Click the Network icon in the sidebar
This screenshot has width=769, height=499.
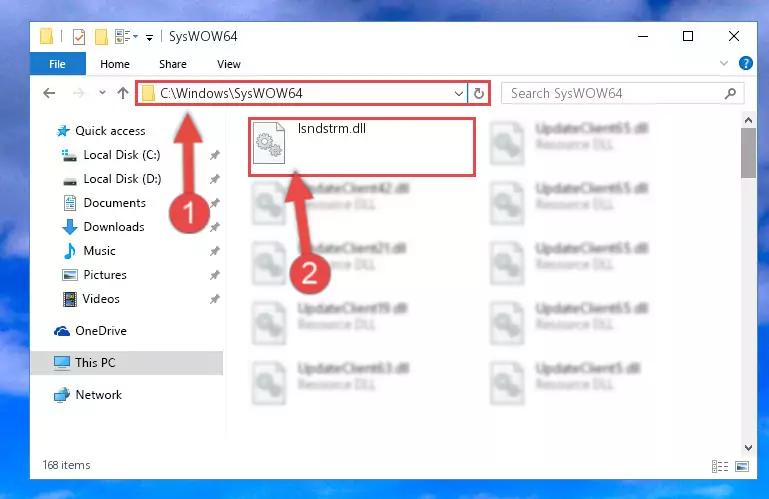point(62,395)
